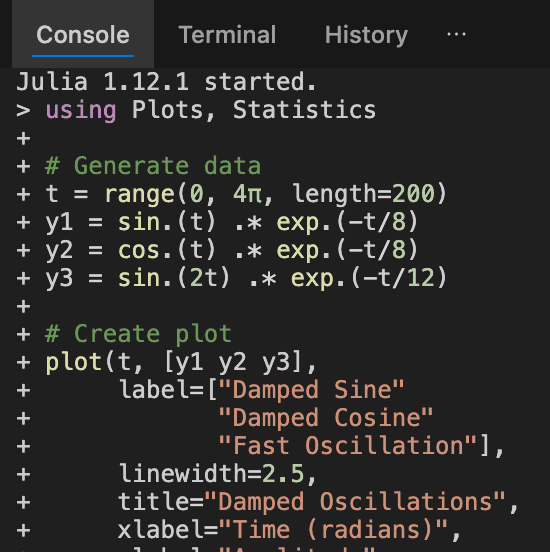Select the '# Generate data' comment line

(153, 166)
